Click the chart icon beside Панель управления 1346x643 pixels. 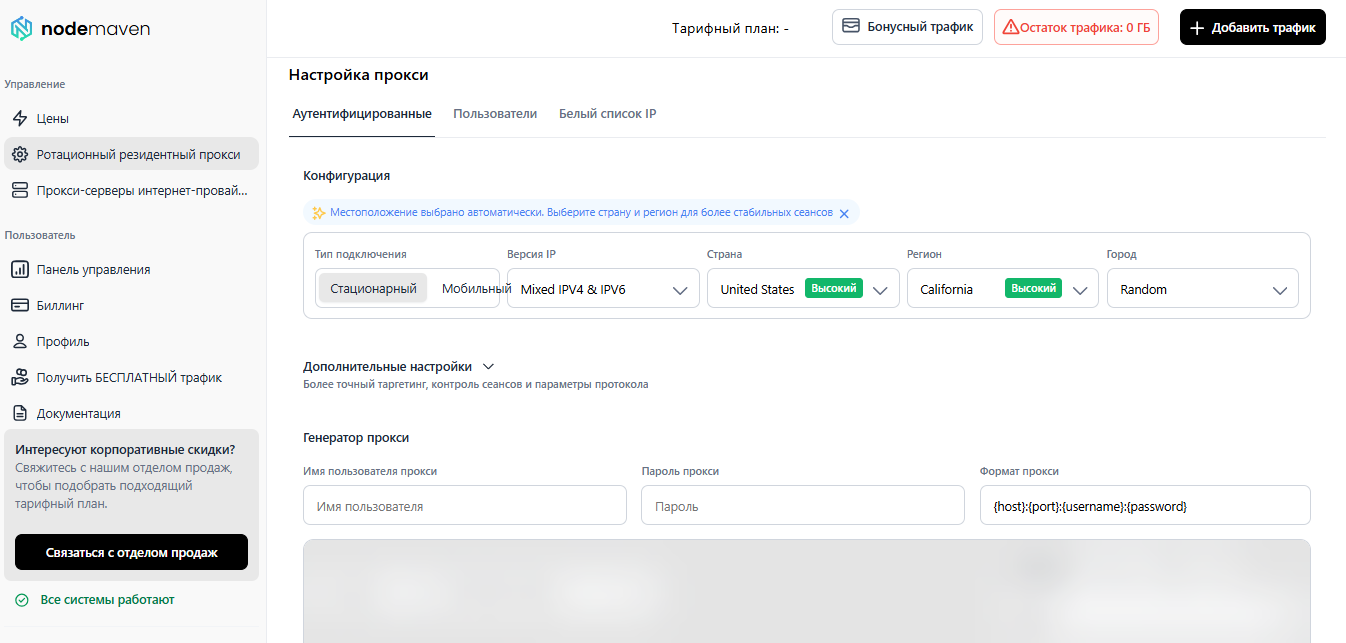point(19,269)
